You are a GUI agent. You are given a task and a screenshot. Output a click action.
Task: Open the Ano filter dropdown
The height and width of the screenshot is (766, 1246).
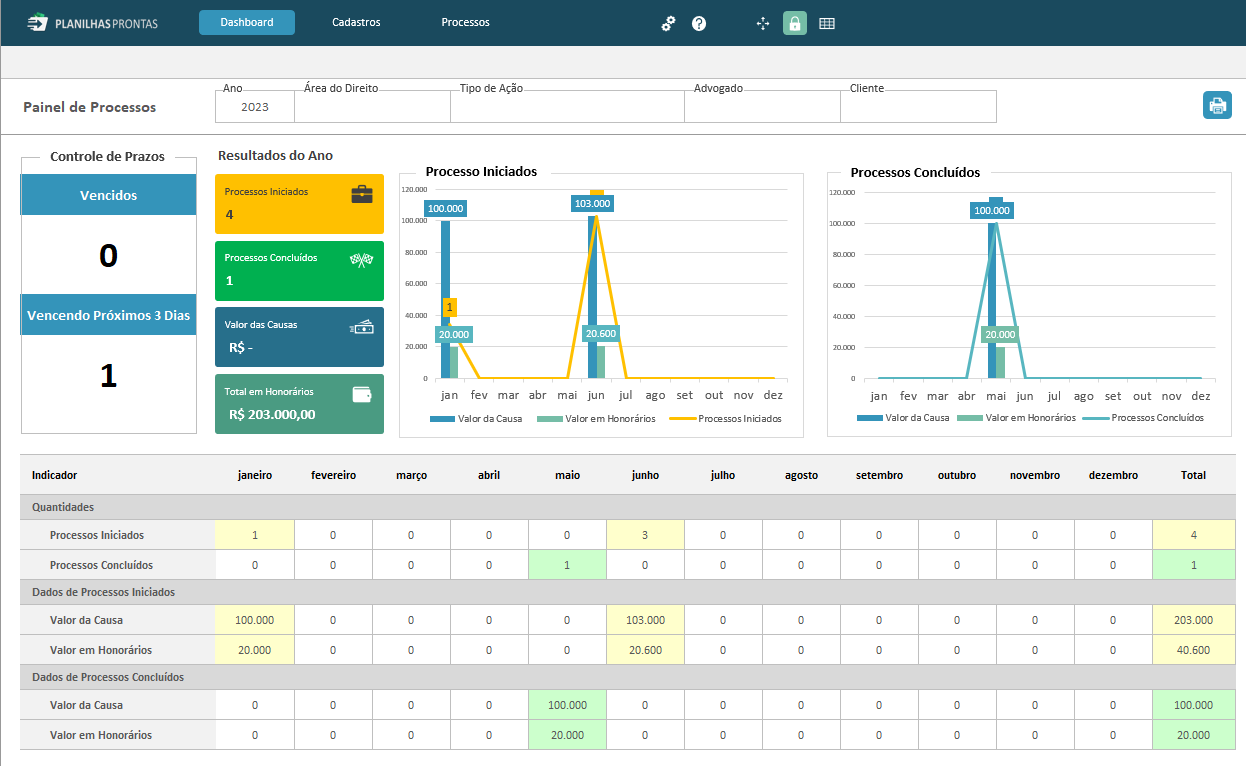255,107
